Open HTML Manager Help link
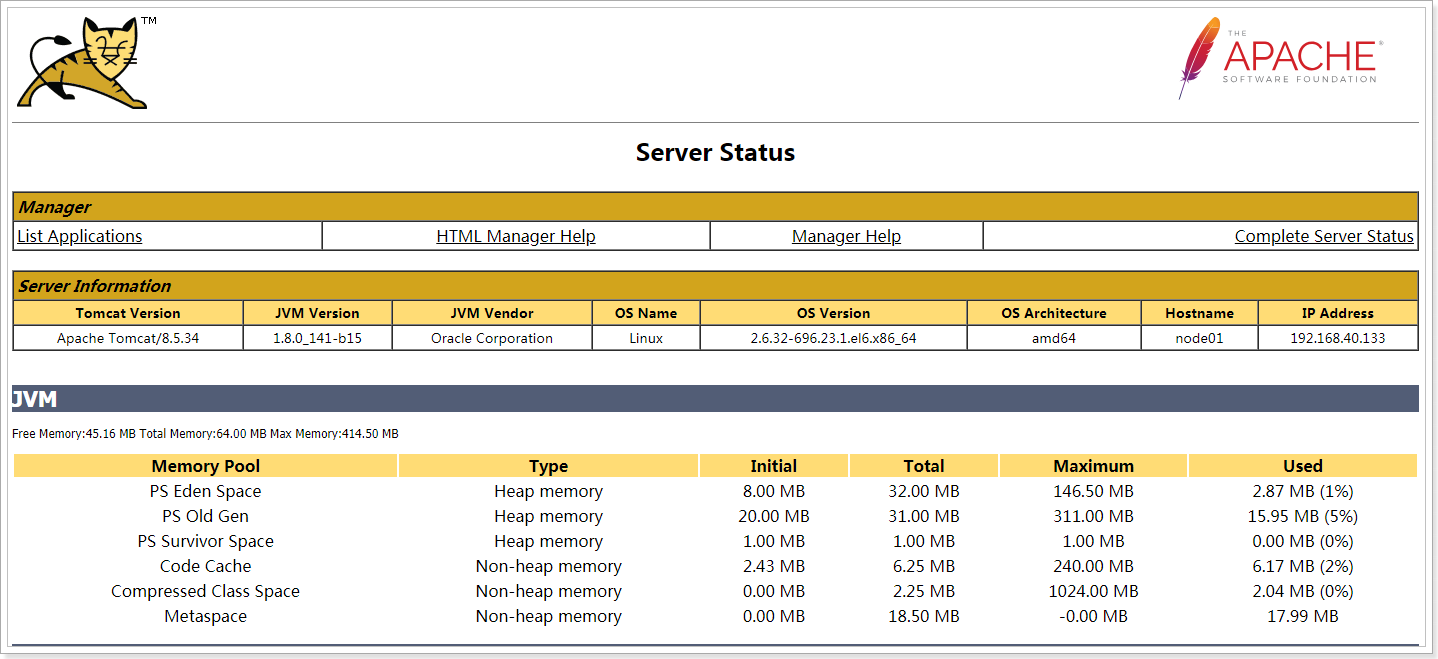Screen dimensions: 1438x659 click(x=516, y=236)
